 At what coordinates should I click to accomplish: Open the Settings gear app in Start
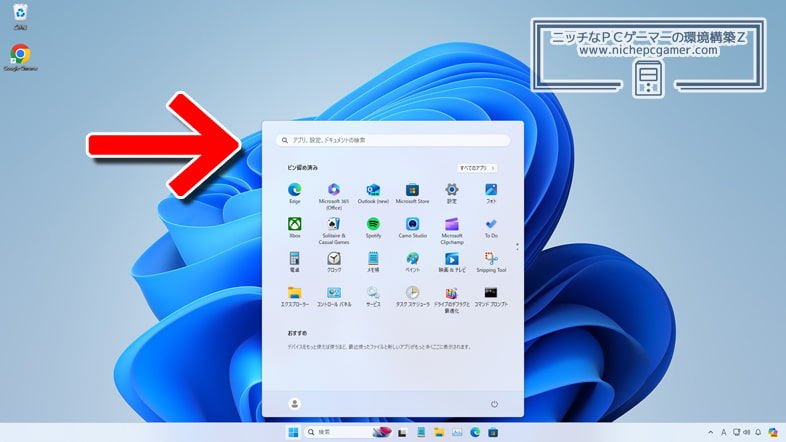click(x=452, y=193)
